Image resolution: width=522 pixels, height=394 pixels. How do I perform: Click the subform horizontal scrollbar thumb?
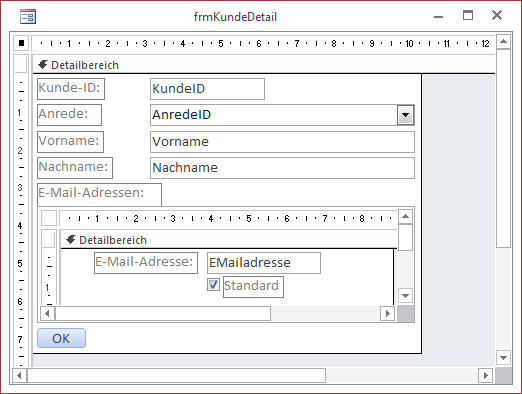pos(163,314)
